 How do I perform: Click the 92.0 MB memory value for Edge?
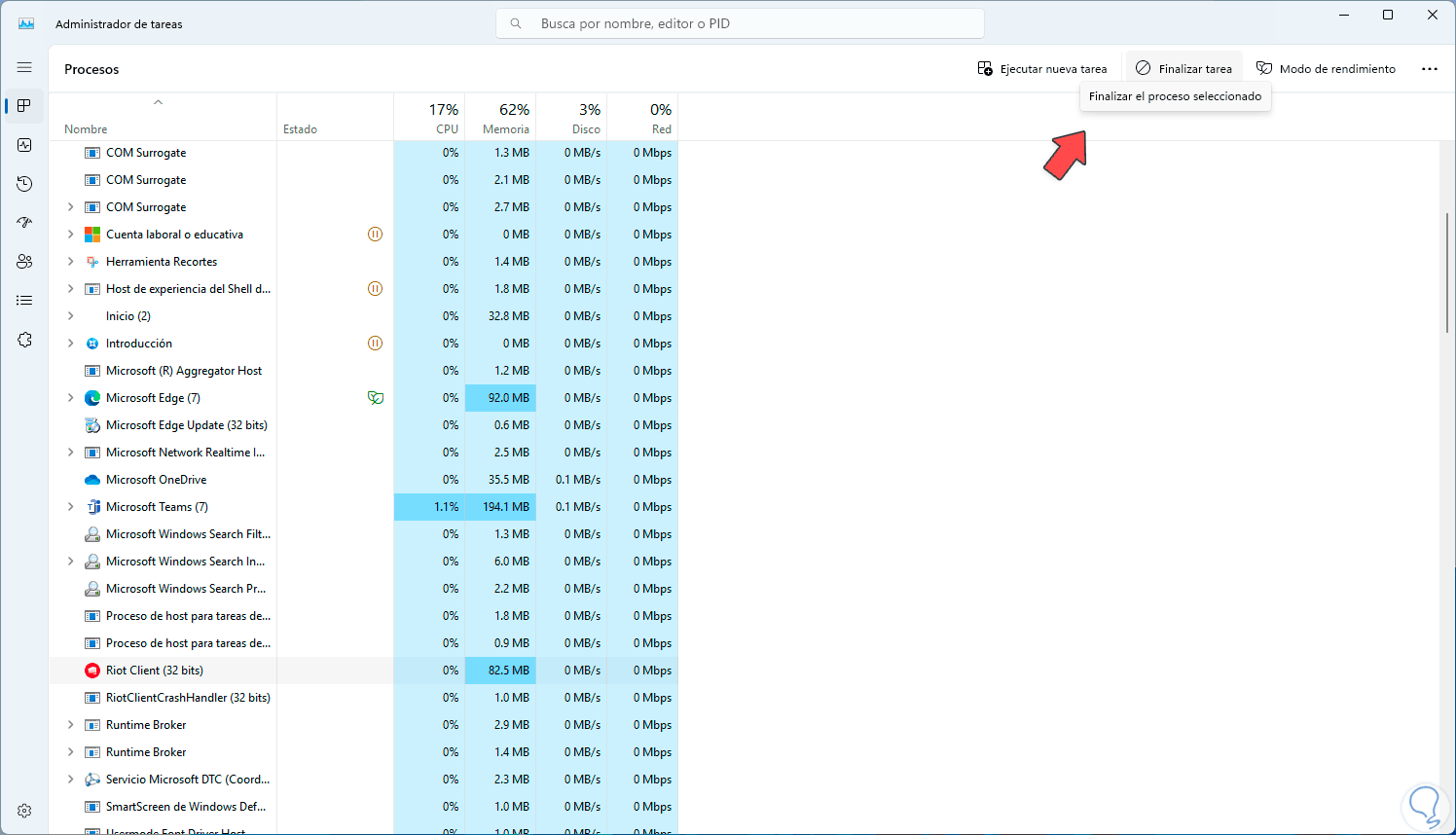coord(509,398)
